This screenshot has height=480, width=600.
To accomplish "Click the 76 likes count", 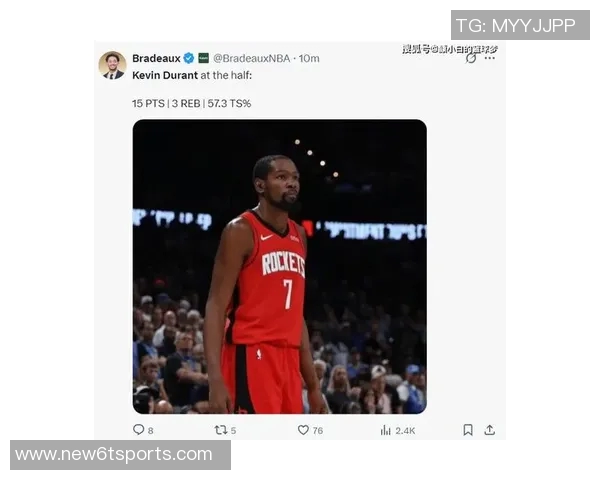I will point(318,431).
